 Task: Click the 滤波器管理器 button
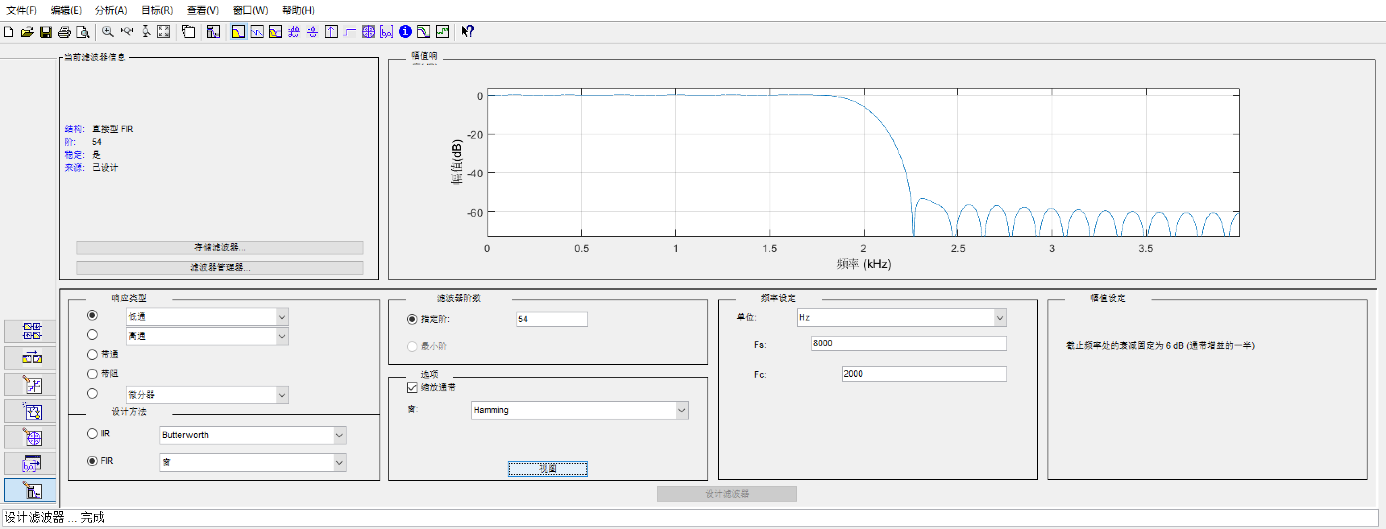coord(219,268)
